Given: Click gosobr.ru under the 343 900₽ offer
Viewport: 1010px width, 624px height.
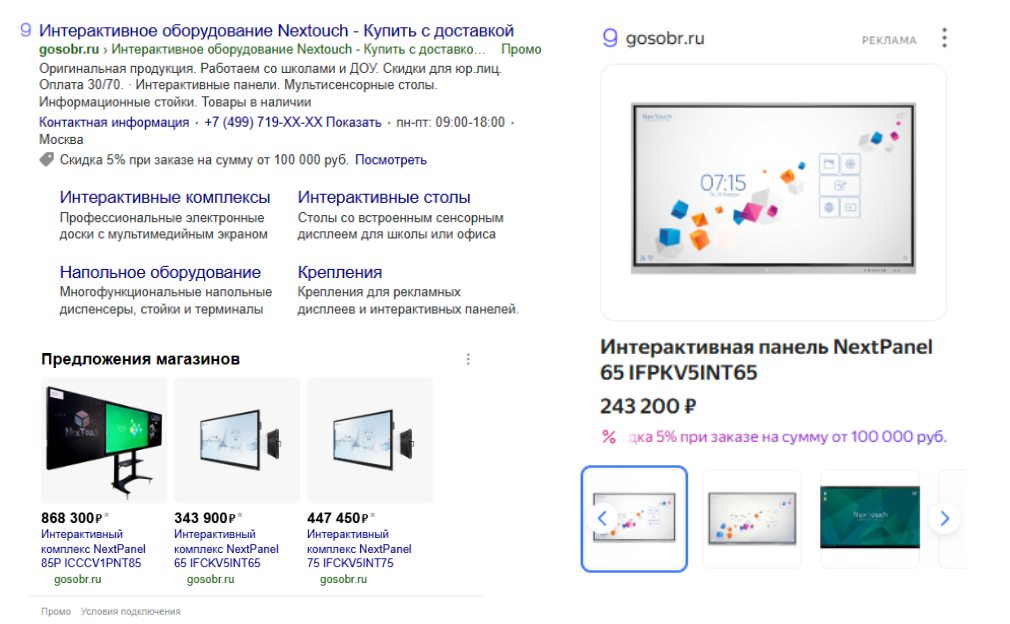Looking at the screenshot, I should coord(211,580).
